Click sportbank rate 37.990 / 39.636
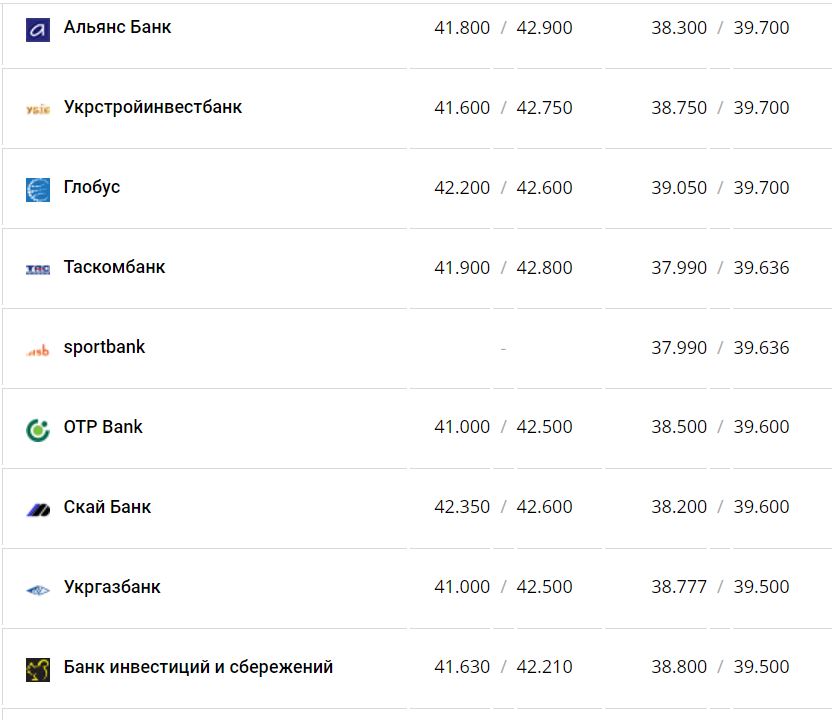The width and height of the screenshot is (832, 720). (720, 348)
